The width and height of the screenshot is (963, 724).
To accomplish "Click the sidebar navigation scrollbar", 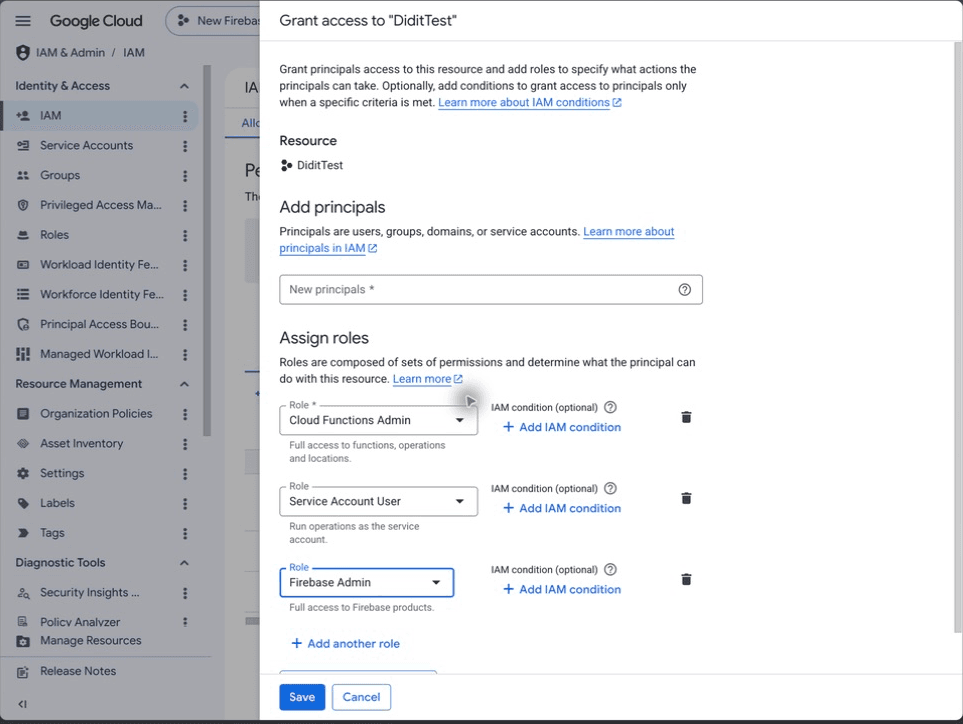I will [x=207, y=251].
